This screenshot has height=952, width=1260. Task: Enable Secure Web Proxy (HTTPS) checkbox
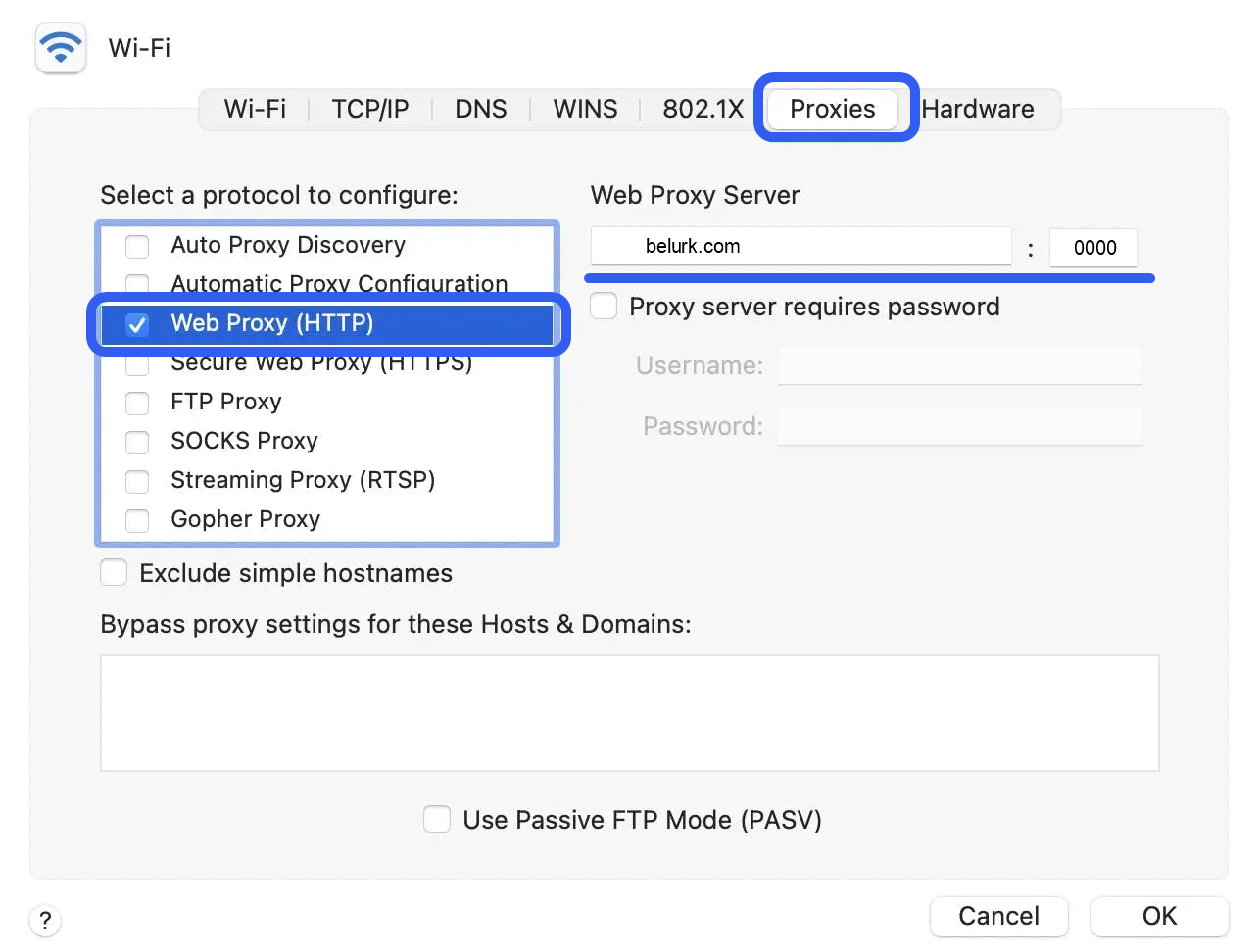(x=137, y=364)
